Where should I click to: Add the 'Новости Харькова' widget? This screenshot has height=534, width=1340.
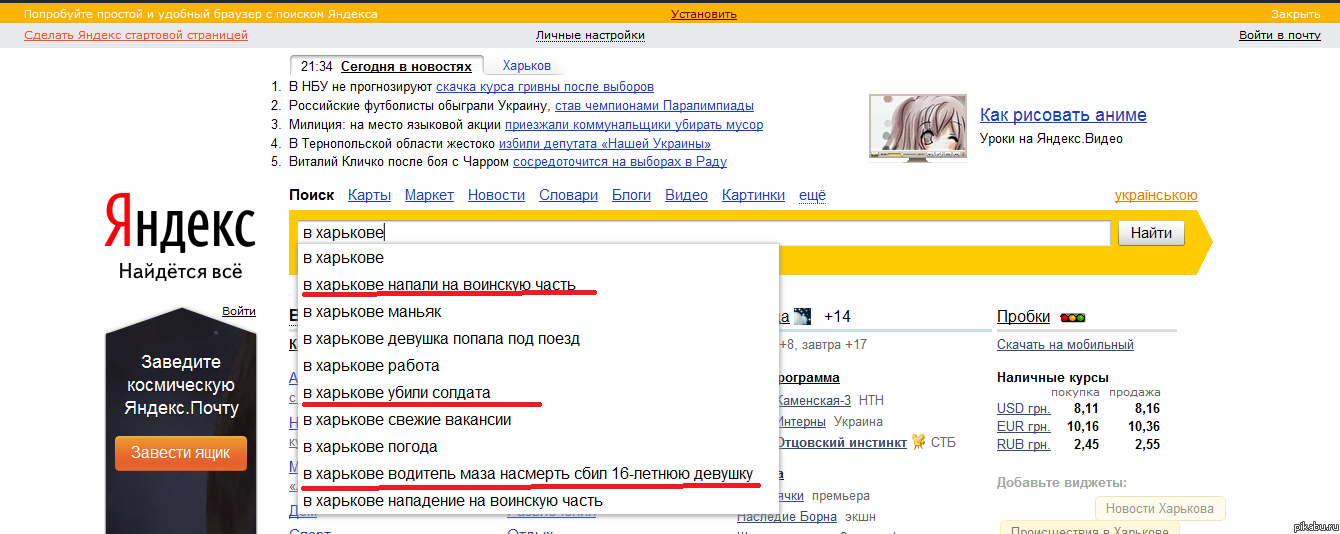(1160, 509)
